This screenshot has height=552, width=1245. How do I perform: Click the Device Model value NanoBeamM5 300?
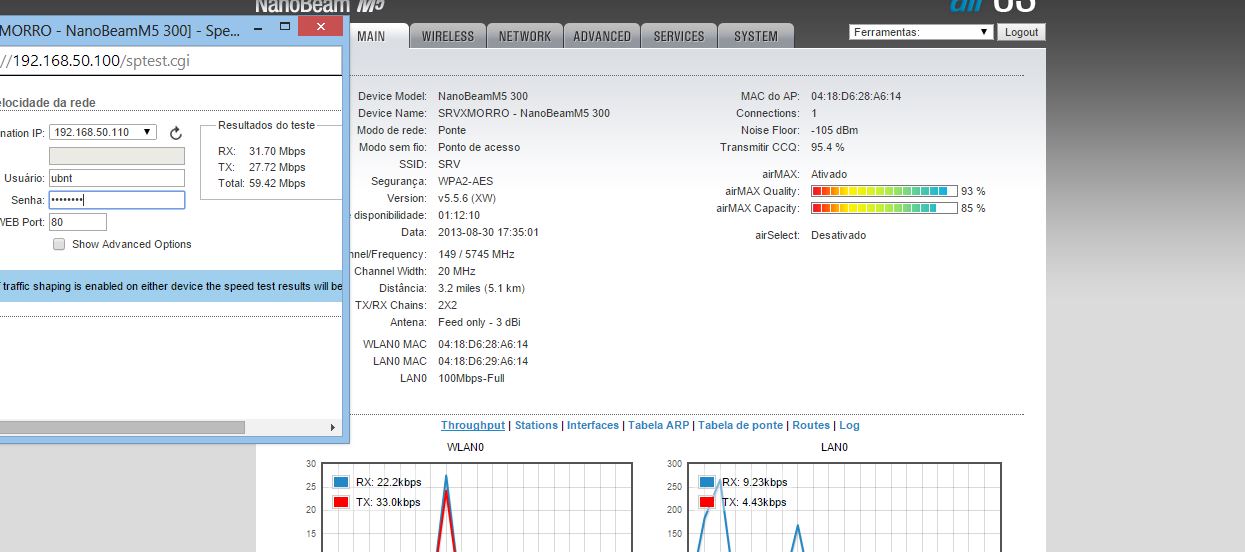tap(483, 96)
